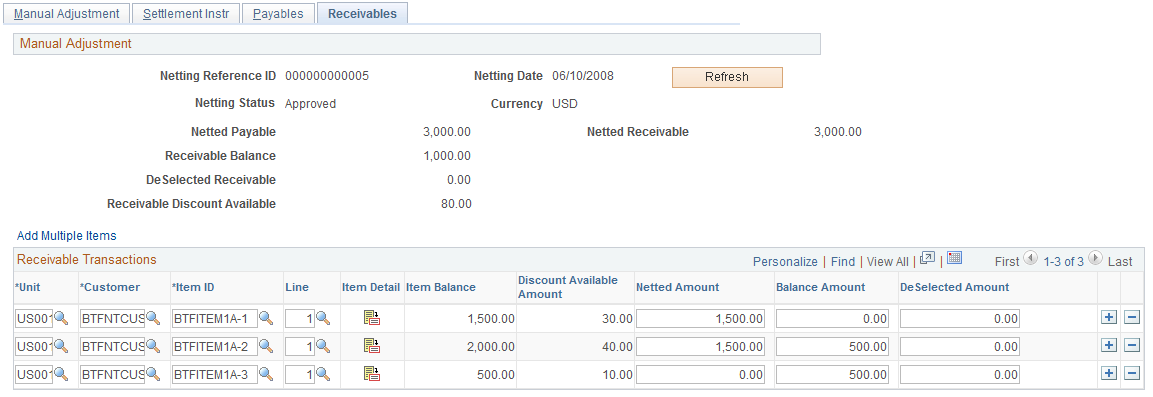This screenshot has width=1153, height=397.
Task: Sort by Item ID column header
Action: (x=193, y=287)
